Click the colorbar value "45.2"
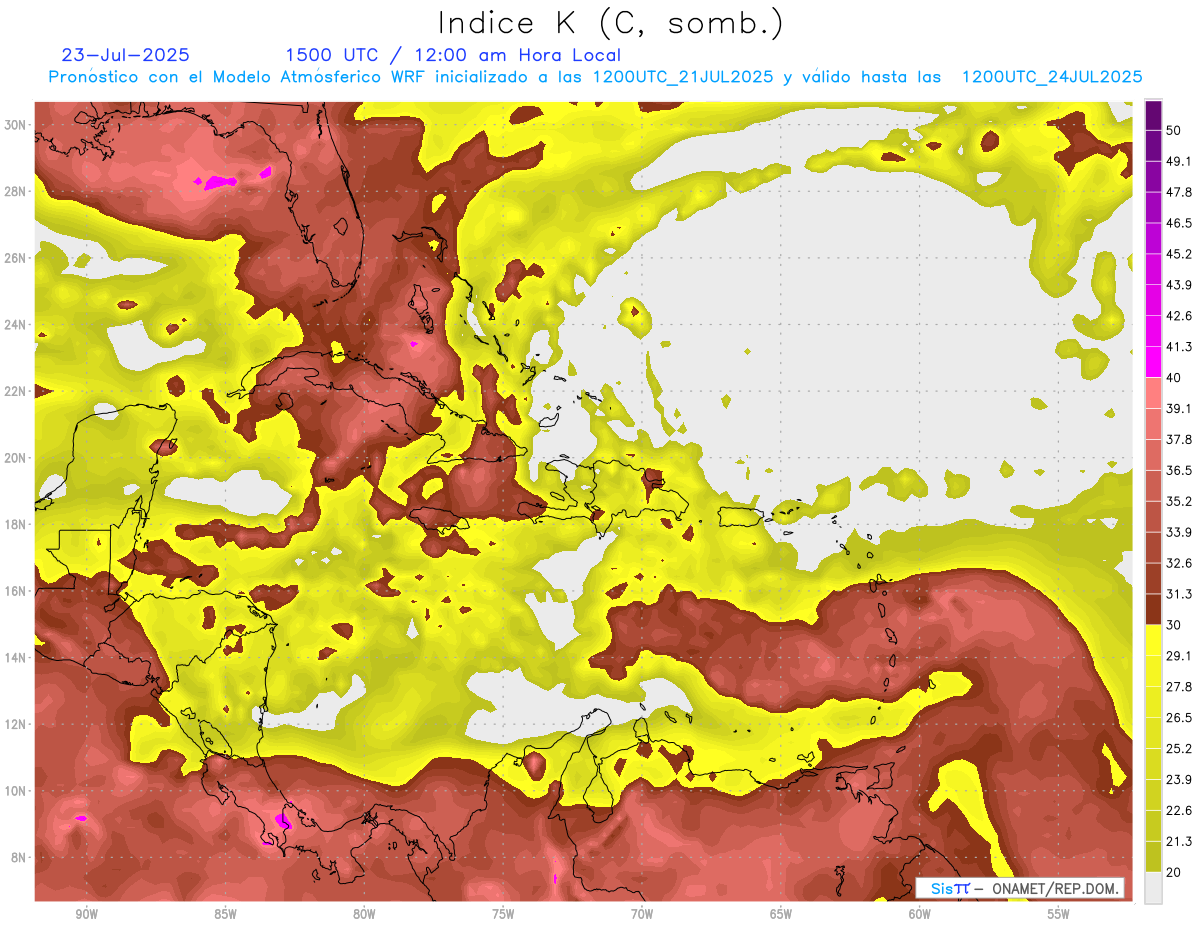Image resolution: width=1200 pixels, height=927 pixels. click(x=1179, y=254)
